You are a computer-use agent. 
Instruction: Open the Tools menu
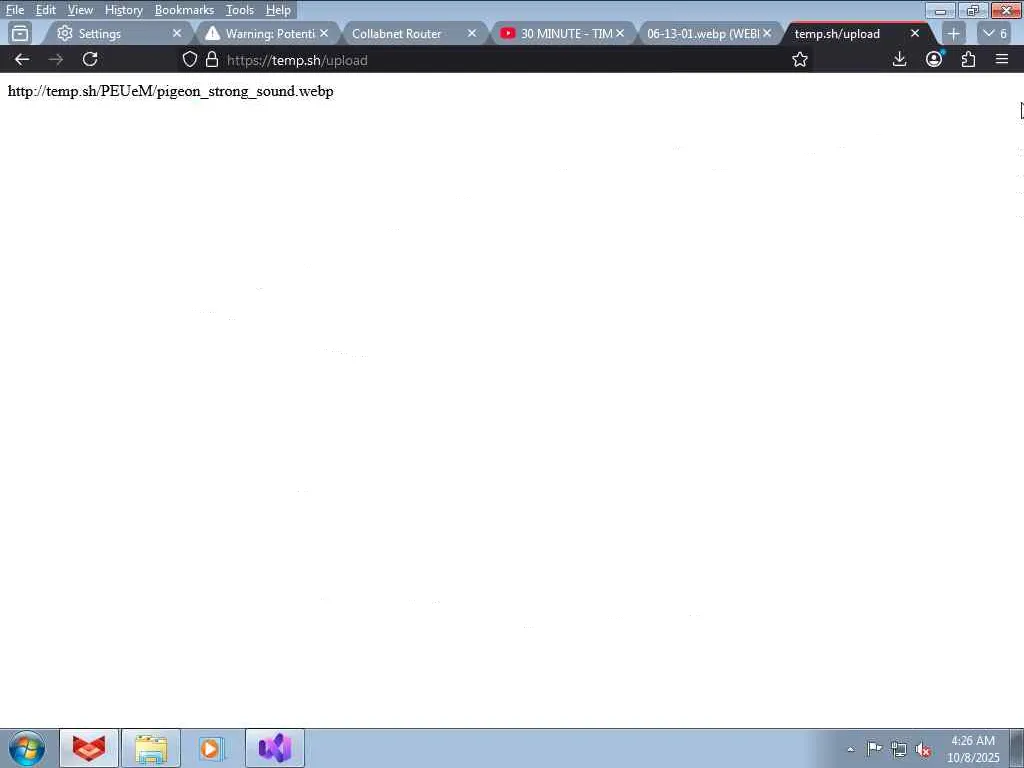pyautogui.click(x=240, y=10)
